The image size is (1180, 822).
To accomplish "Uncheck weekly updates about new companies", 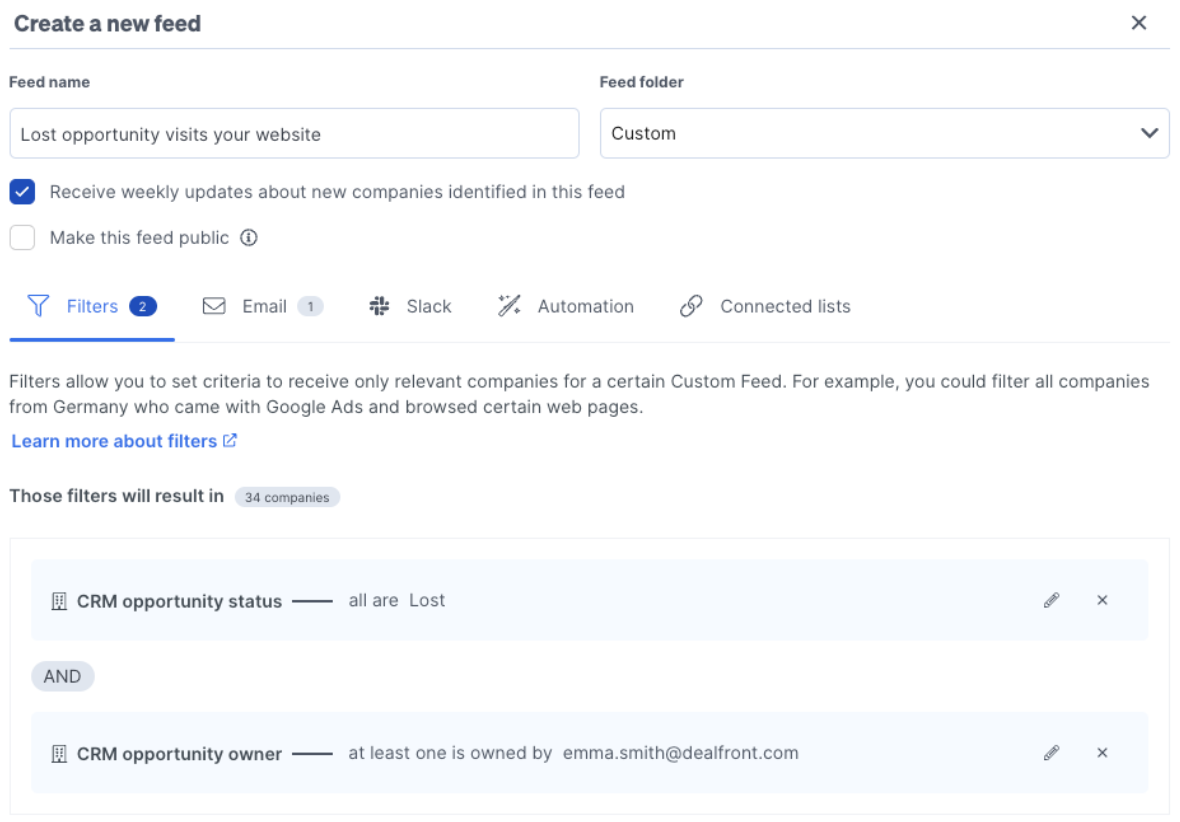I will pyautogui.click(x=22, y=191).
